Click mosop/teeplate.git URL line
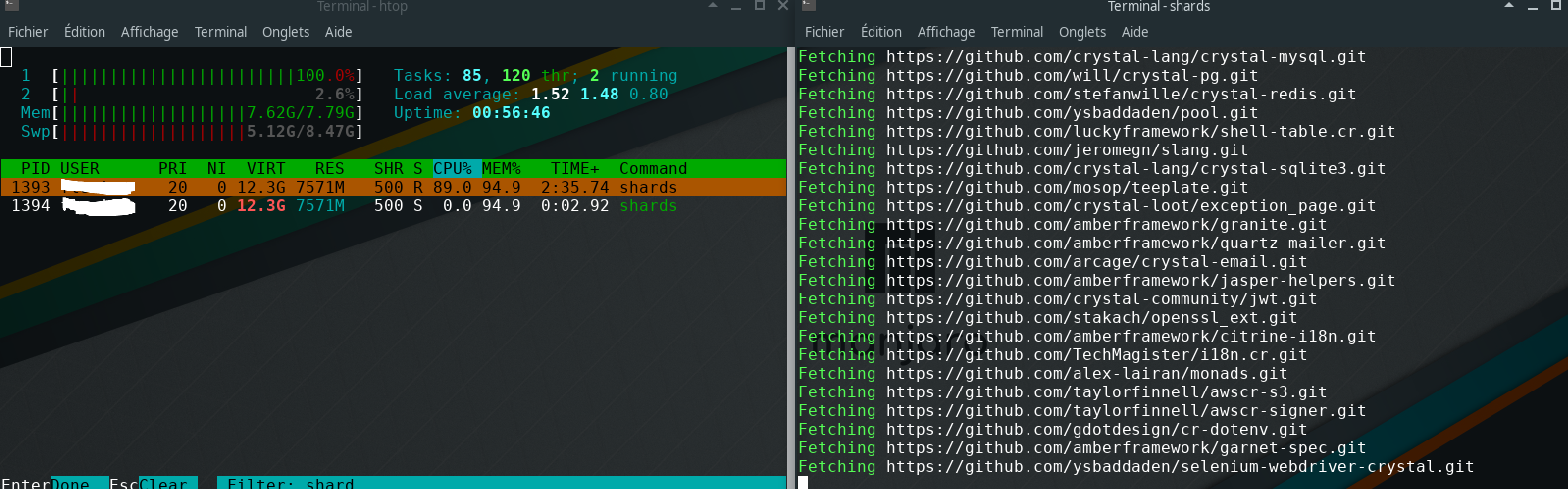The image size is (1568, 489). coord(1067,187)
